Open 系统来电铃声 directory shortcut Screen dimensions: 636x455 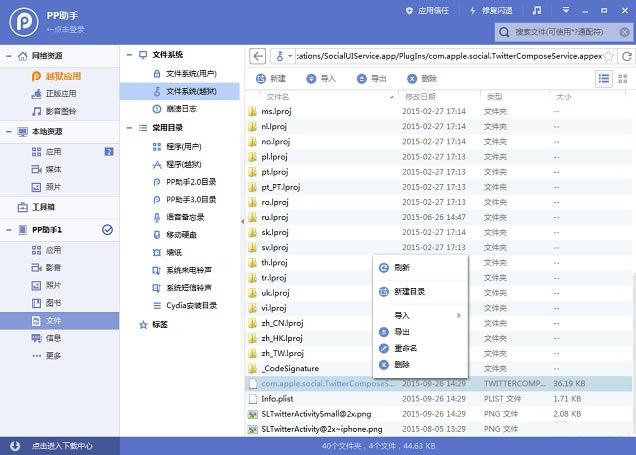pos(182,270)
